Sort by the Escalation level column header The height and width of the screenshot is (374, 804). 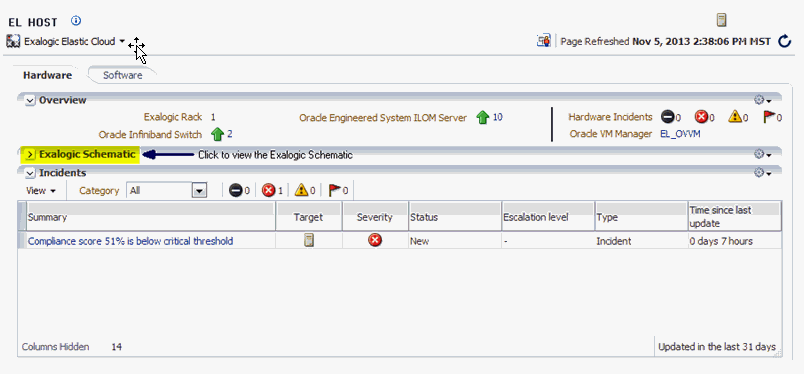click(x=548, y=216)
